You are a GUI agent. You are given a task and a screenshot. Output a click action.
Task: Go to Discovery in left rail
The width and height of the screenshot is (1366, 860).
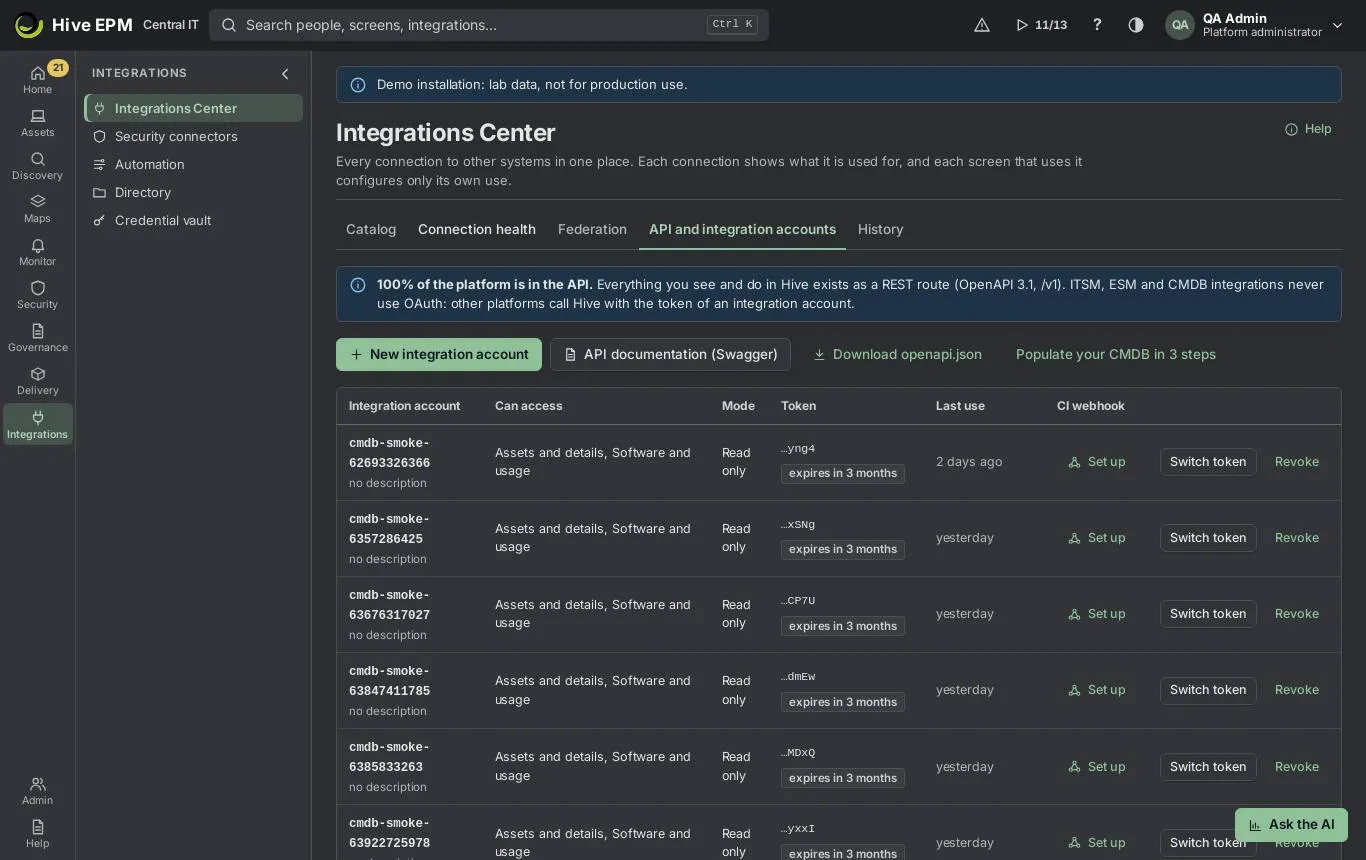37,166
